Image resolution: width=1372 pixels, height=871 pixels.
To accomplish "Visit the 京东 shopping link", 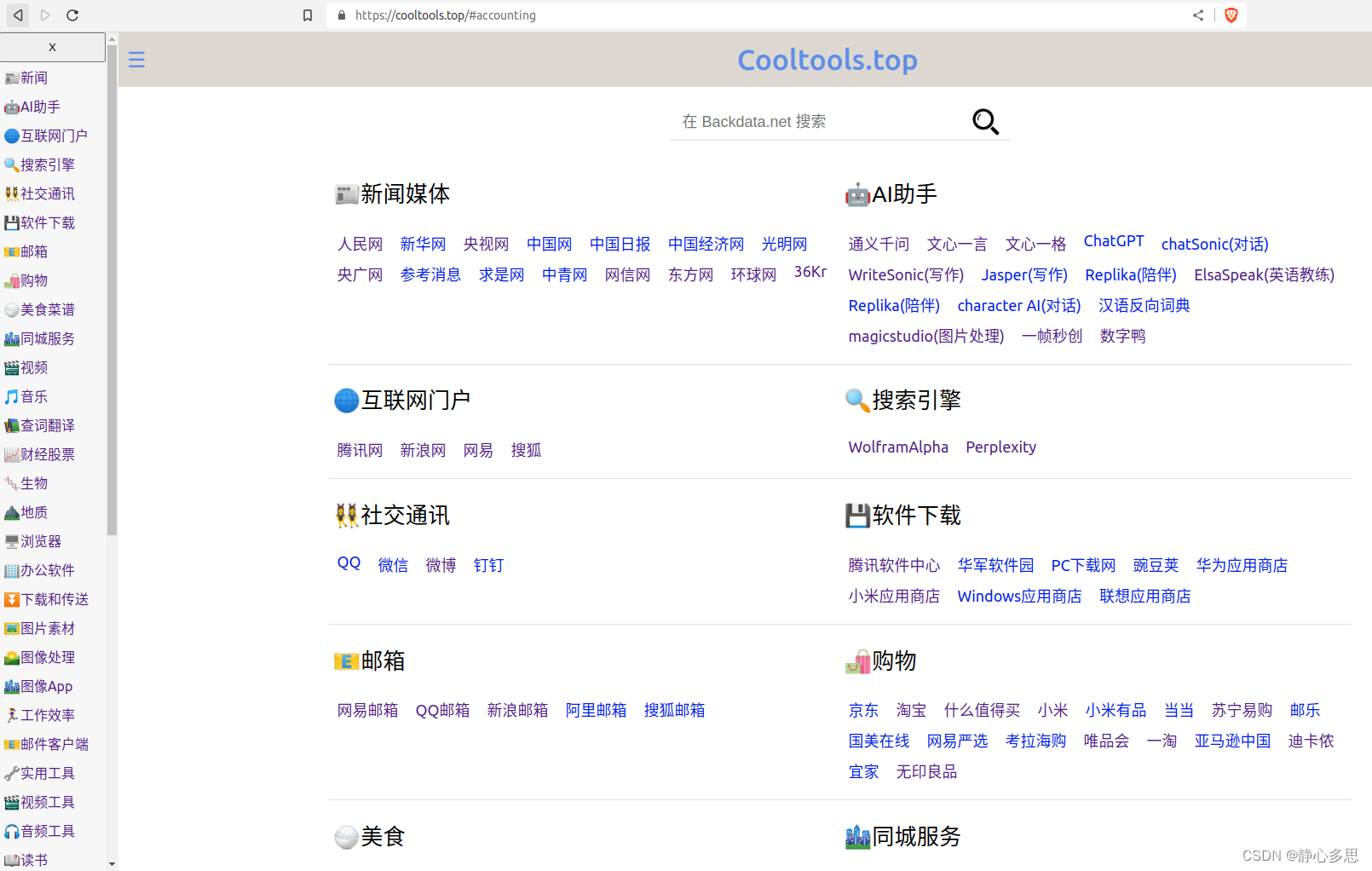I will point(863,711).
